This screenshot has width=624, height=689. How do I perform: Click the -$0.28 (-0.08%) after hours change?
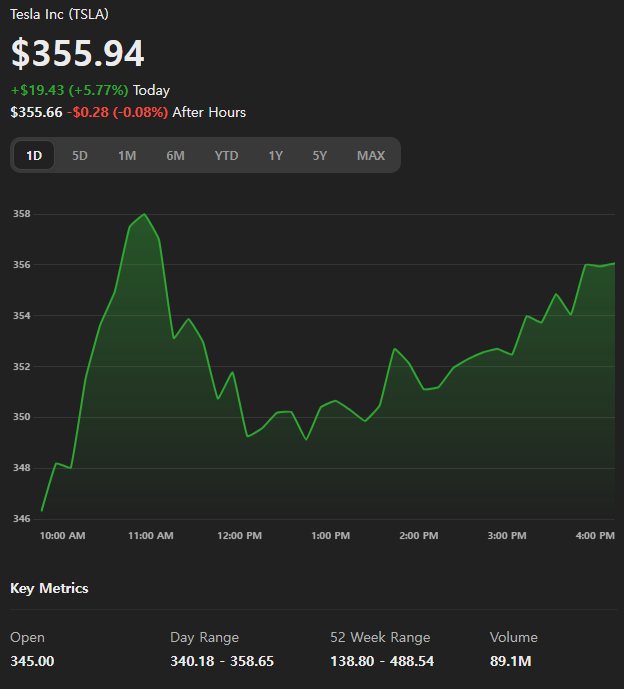coord(117,112)
